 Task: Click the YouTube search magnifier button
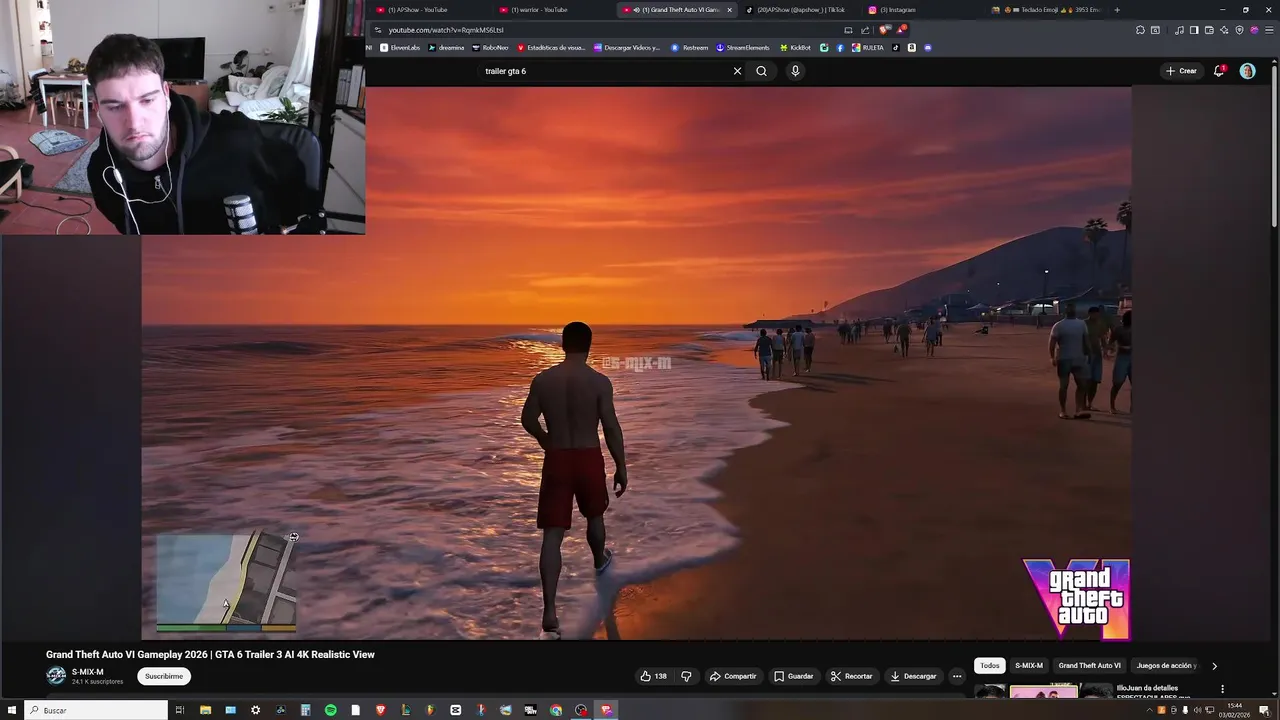tap(761, 71)
